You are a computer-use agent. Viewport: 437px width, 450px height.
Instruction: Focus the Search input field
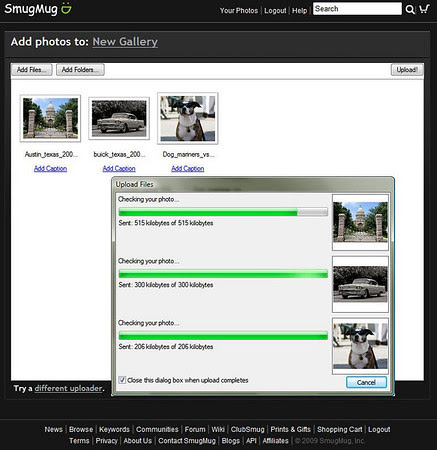pyautogui.click(x=357, y=9)
